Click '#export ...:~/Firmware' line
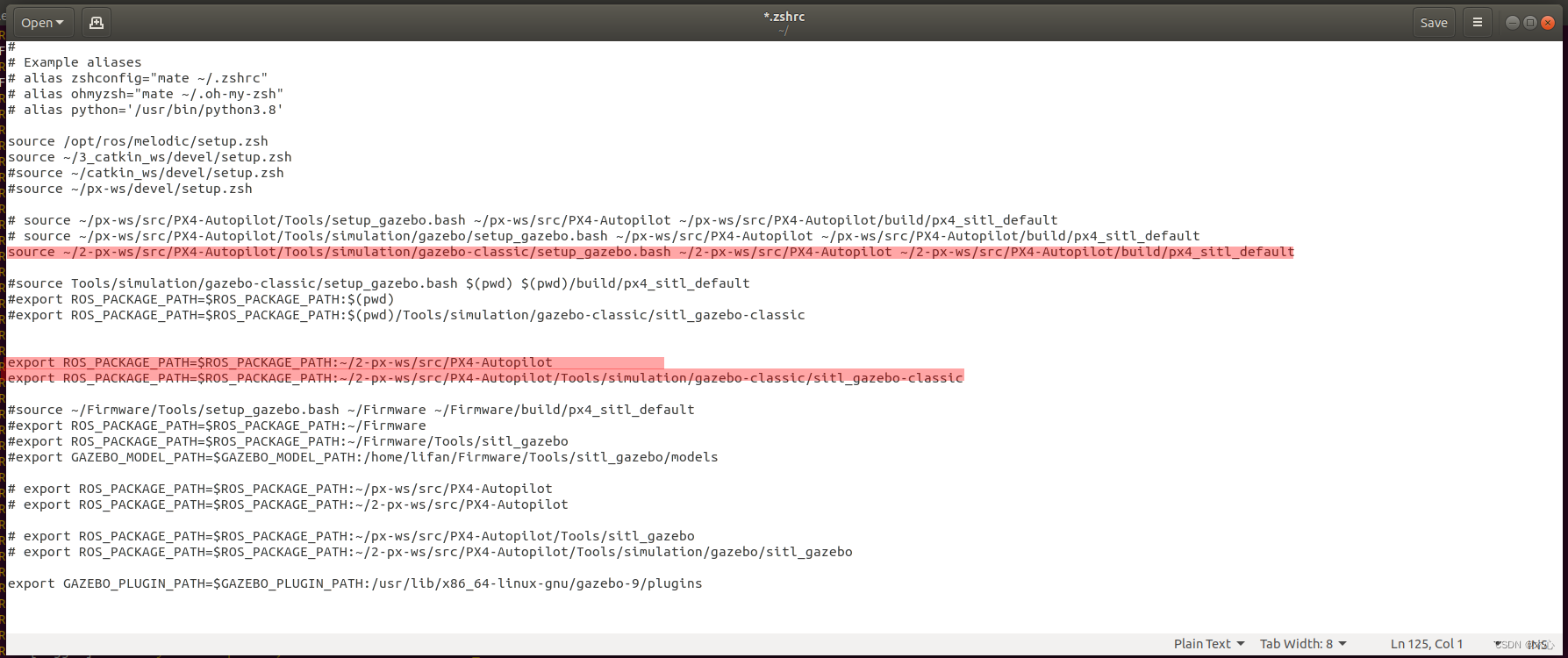Viewport: 1568px width, 658px height. (217, 426)
